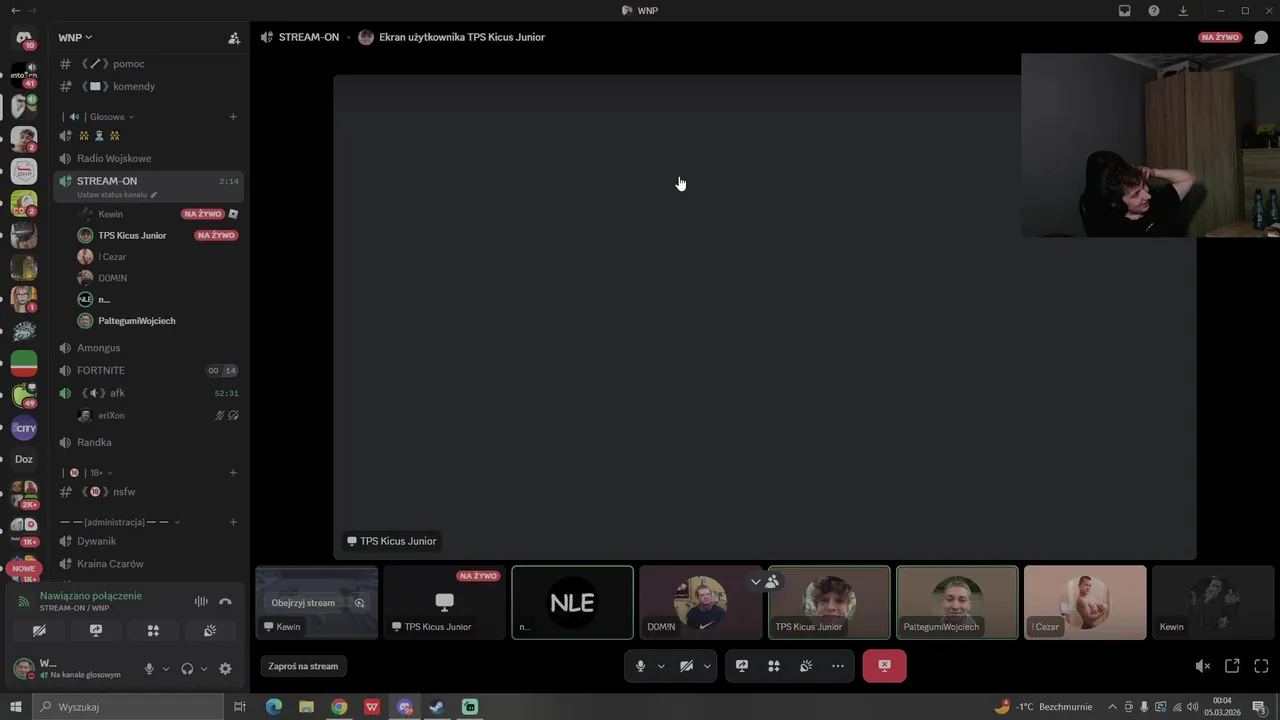Join Amongus voice channel
The width and height of the screenshot is (1280, 720).
[x=148, y=348]
